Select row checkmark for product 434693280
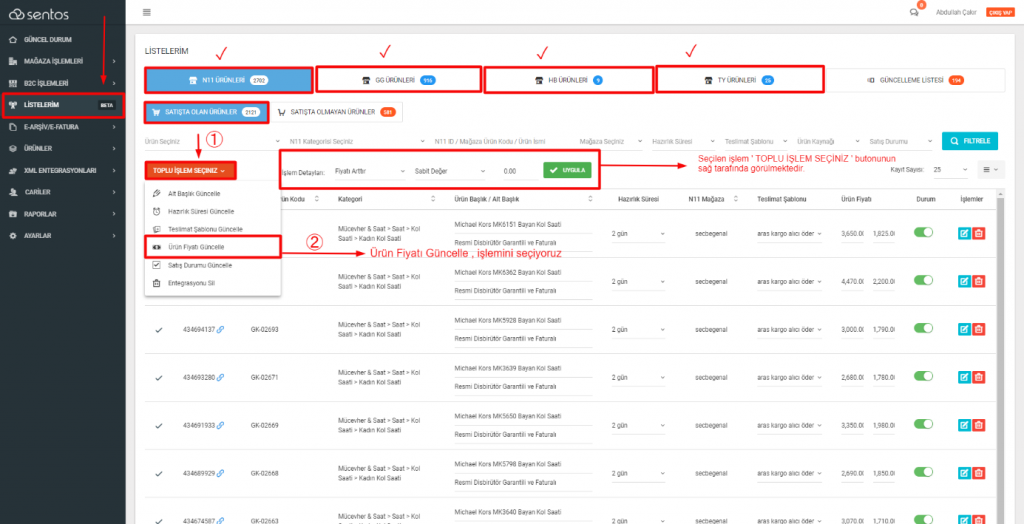The image size is (1024, 524). pyautogui.click(x=159, y=377)
